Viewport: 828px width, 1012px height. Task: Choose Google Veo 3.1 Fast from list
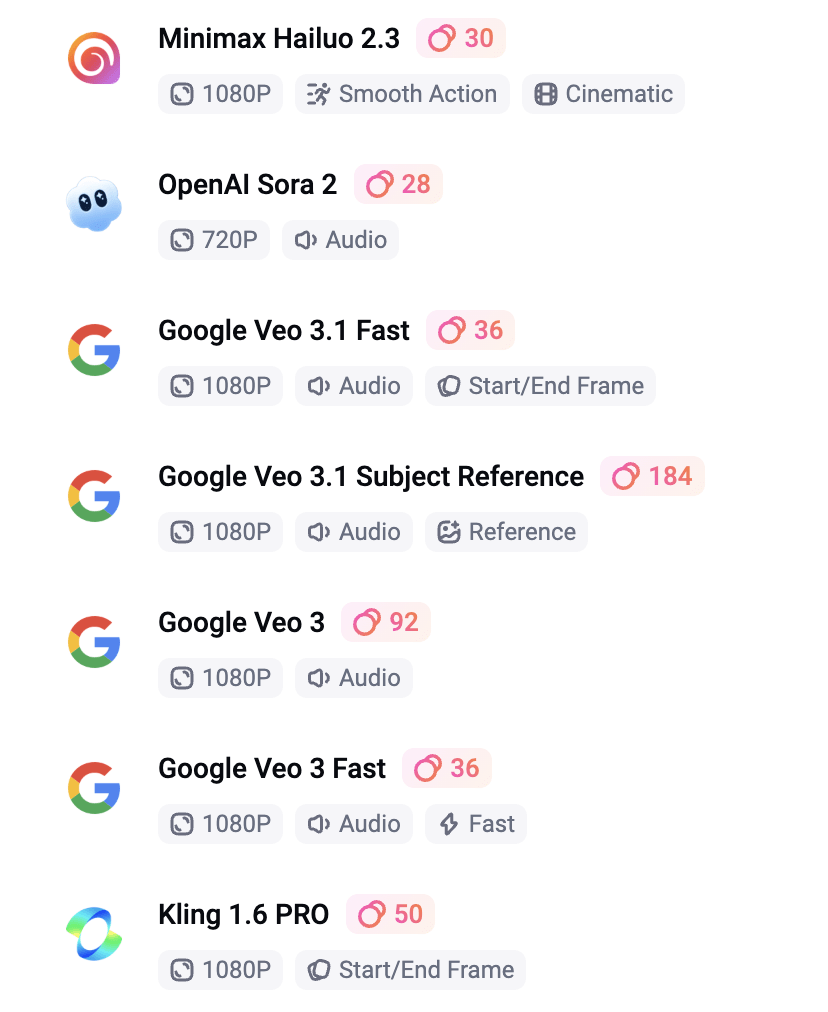coord(284,331)
